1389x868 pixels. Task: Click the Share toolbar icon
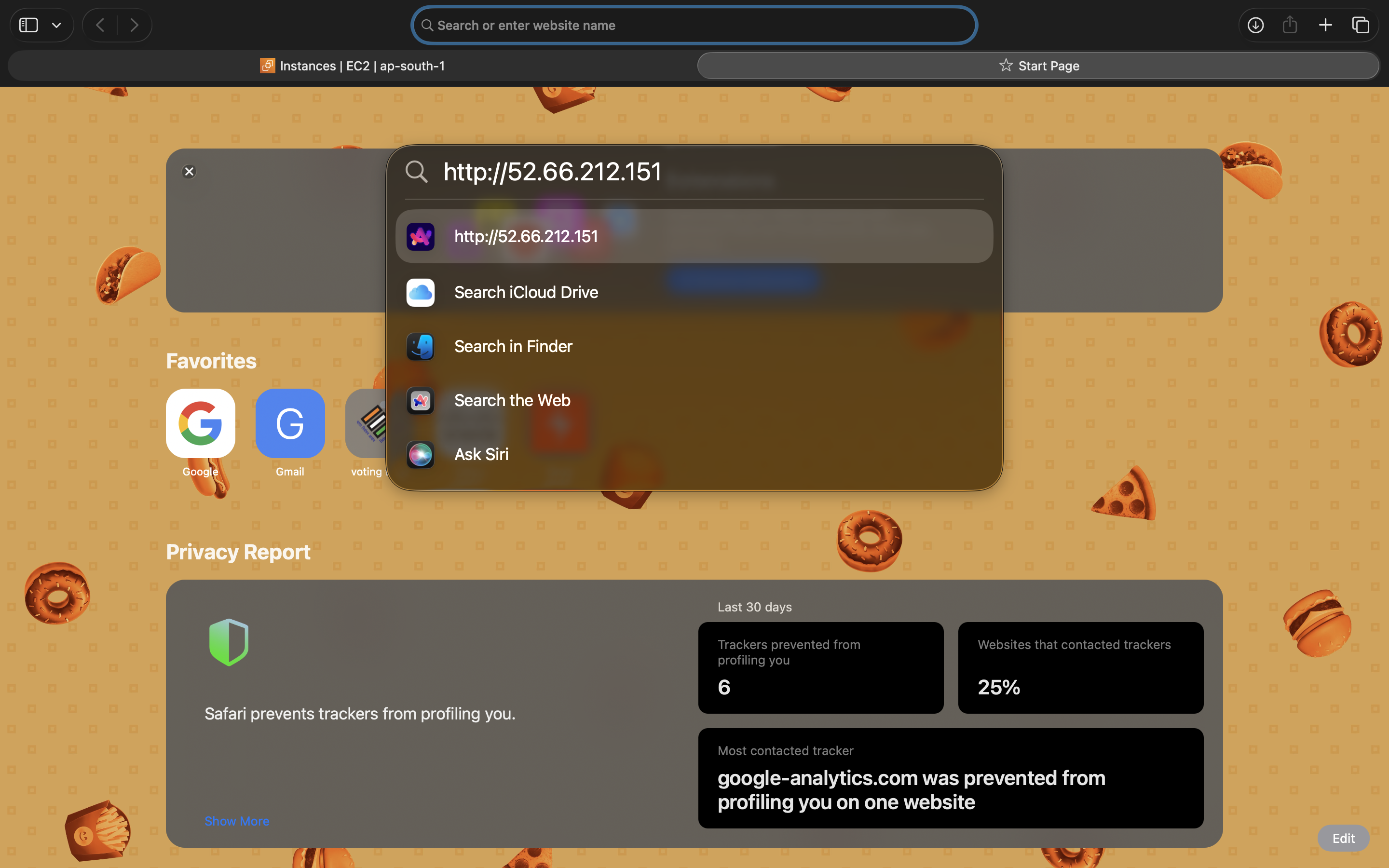pos(1290,25)
